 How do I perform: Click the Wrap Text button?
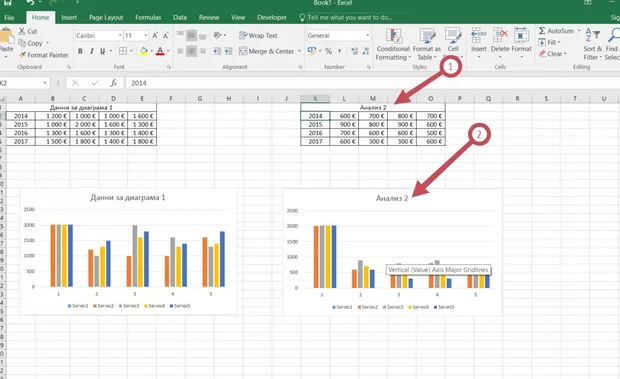pos(258,36)
